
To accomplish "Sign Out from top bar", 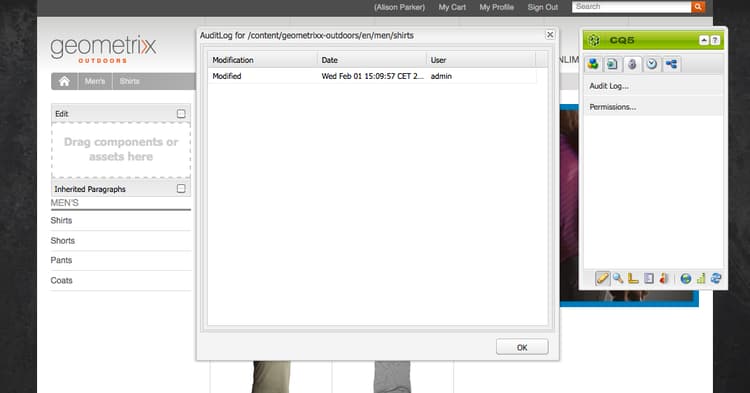I will 542,7.
